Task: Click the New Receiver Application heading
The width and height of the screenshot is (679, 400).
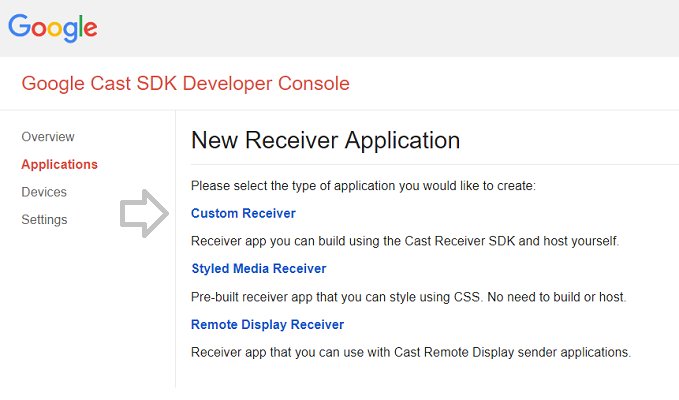Action: point(325,140)
